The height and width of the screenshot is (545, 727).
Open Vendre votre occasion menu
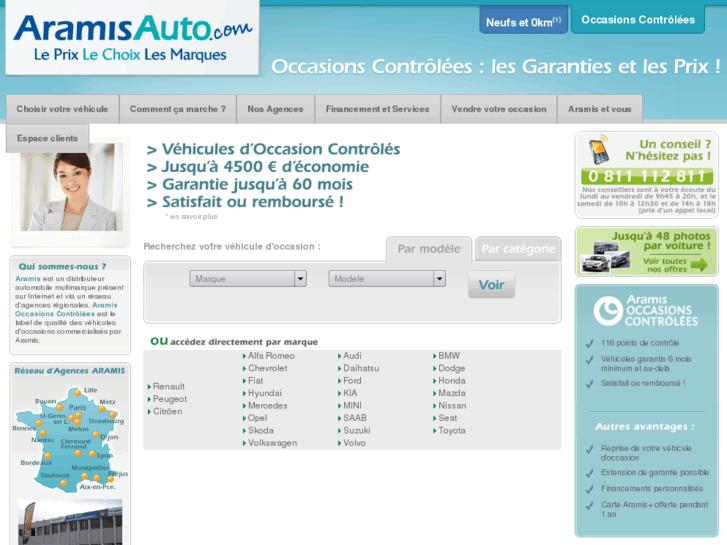tap(499, 109)
